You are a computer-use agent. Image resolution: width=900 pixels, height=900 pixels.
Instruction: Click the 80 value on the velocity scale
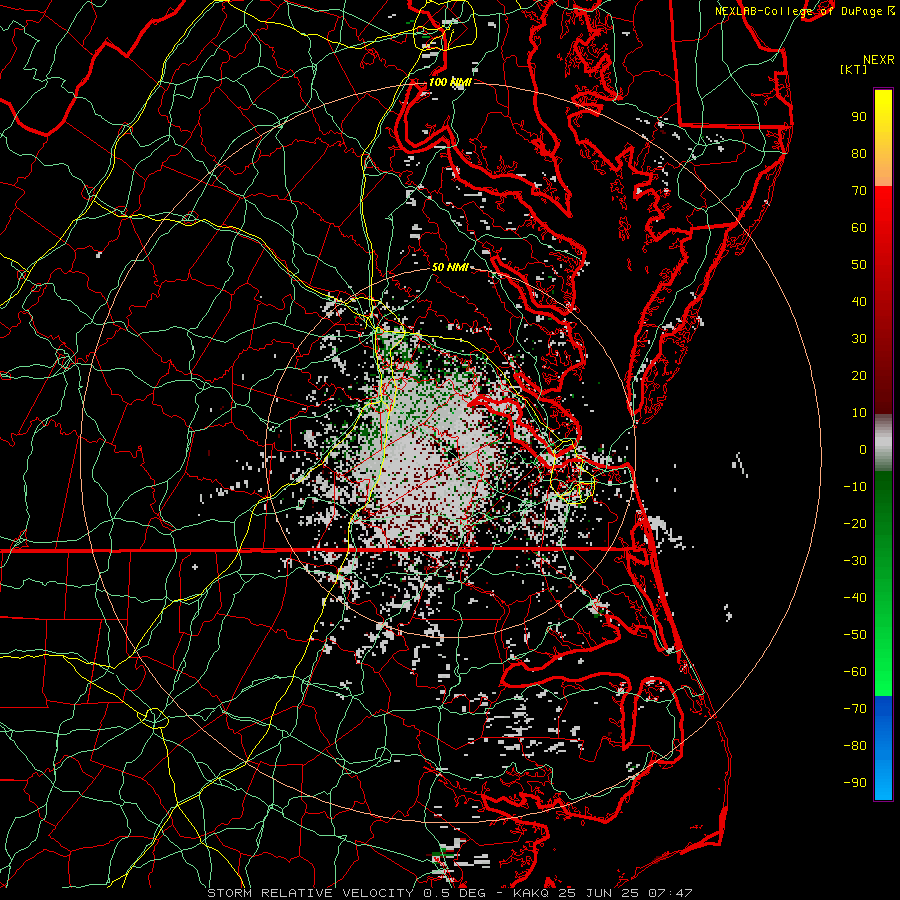tap(859, 153)
